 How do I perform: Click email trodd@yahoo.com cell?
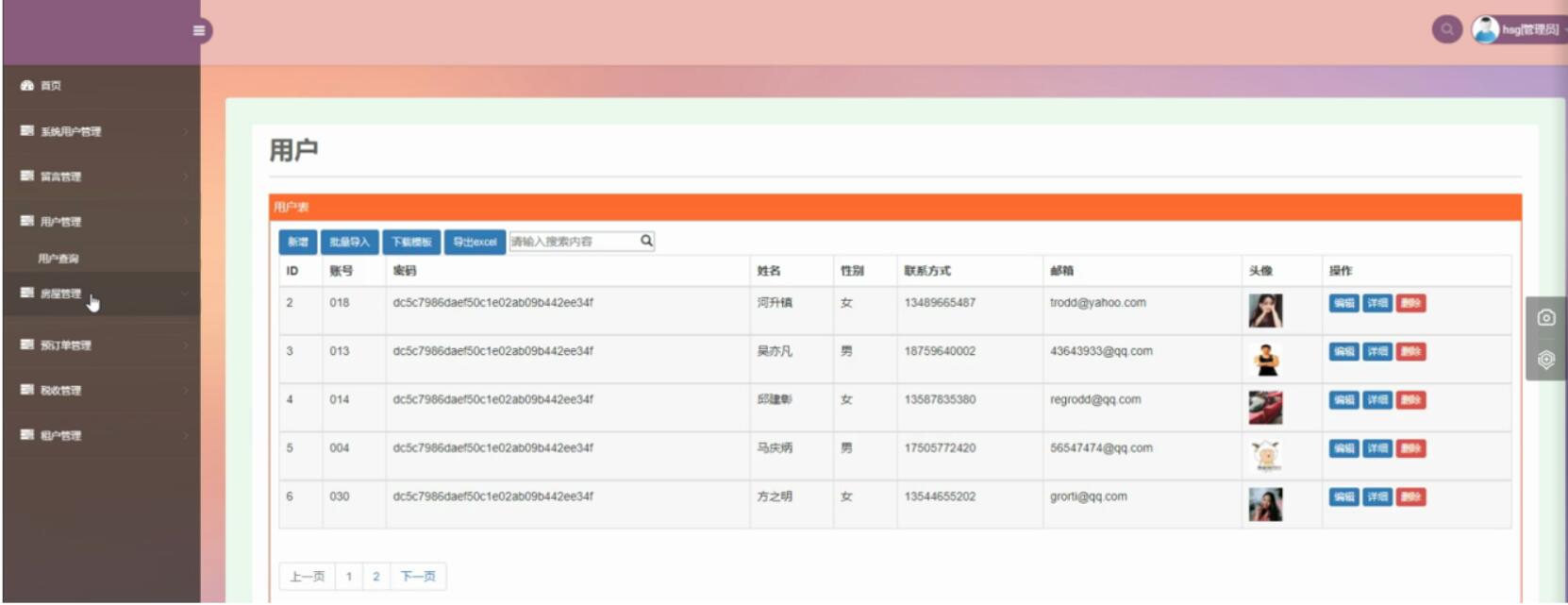tap(1098, 303)
